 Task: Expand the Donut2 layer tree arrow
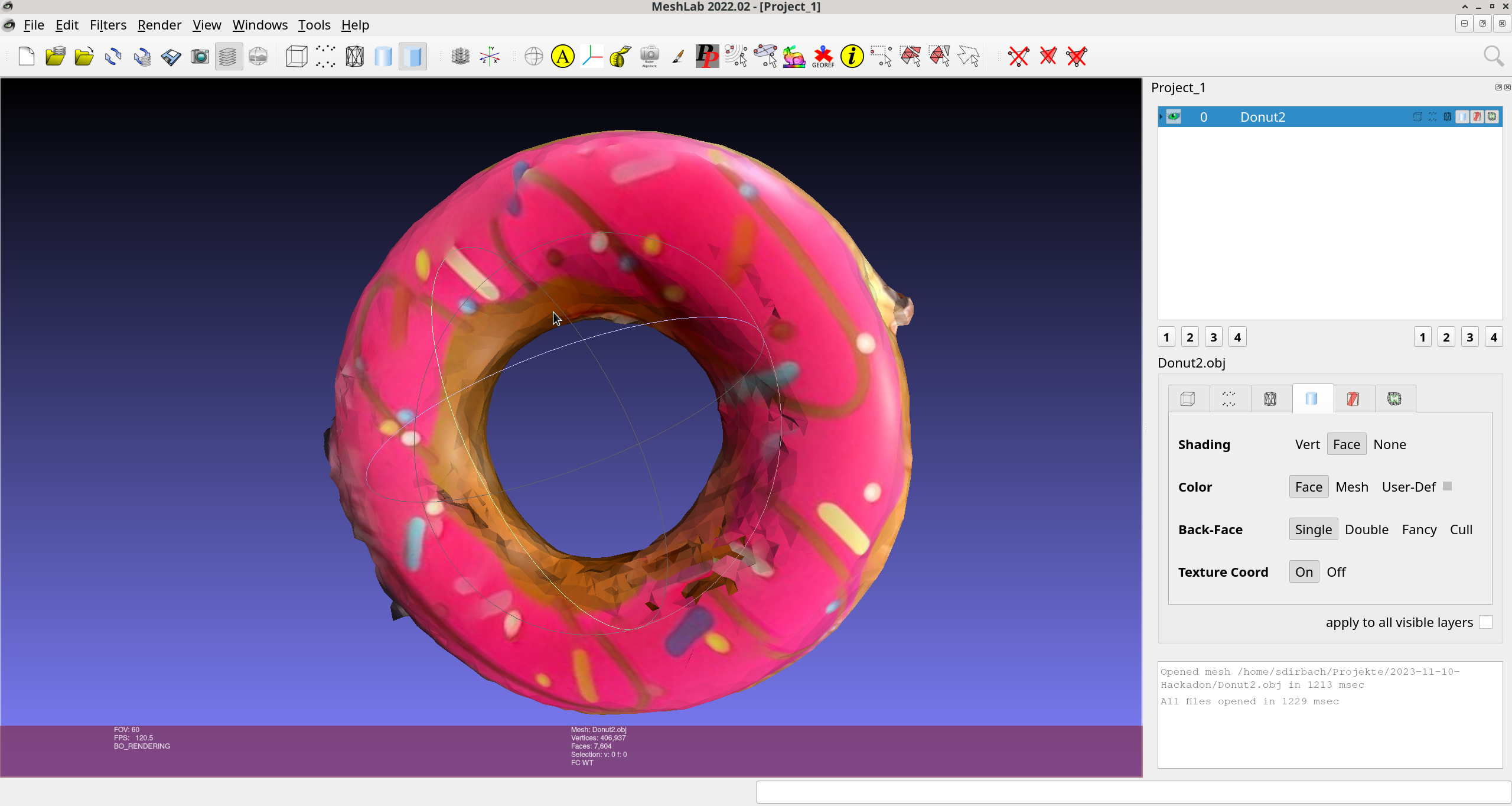coord(1161,116)
